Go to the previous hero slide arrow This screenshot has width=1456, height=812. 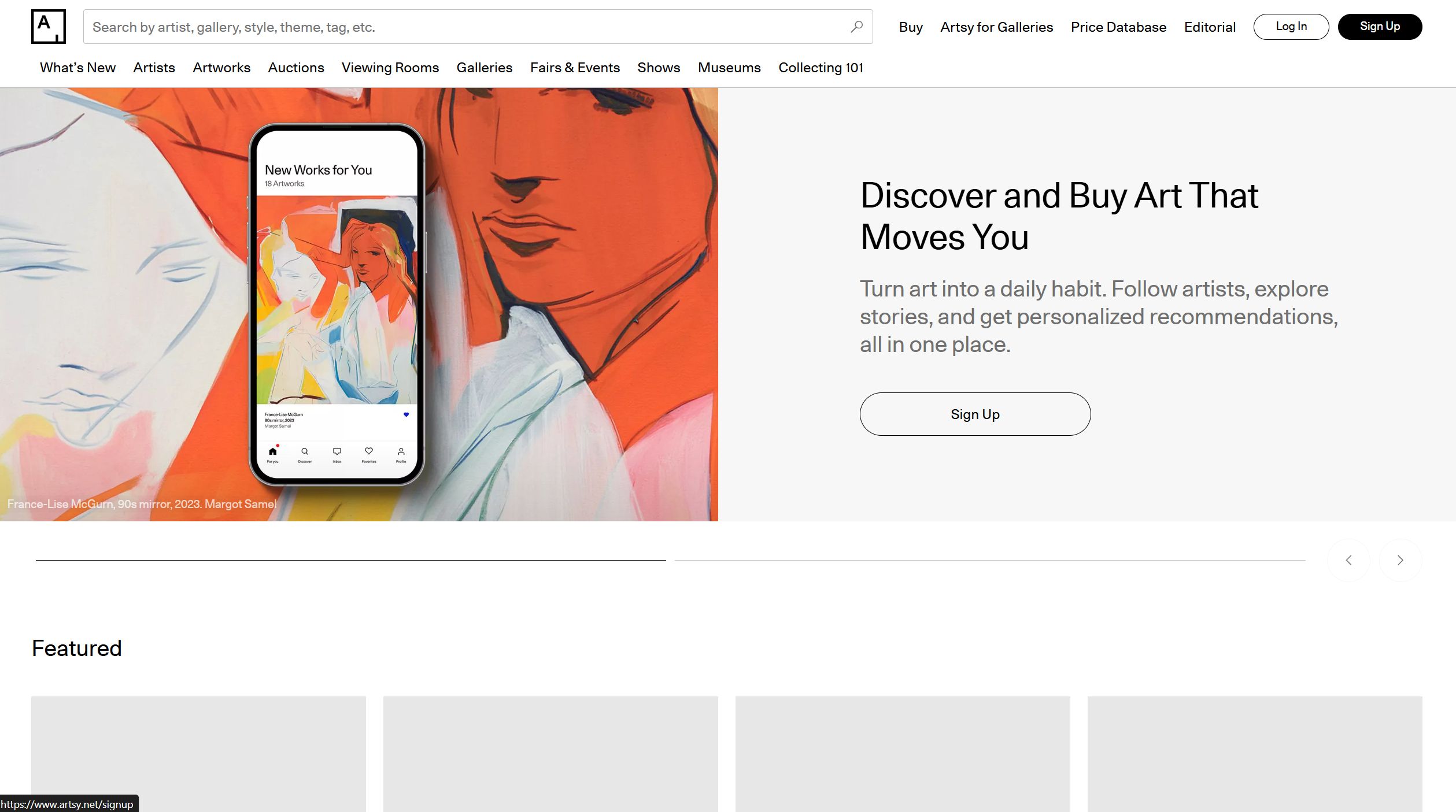coord(1348,560)
